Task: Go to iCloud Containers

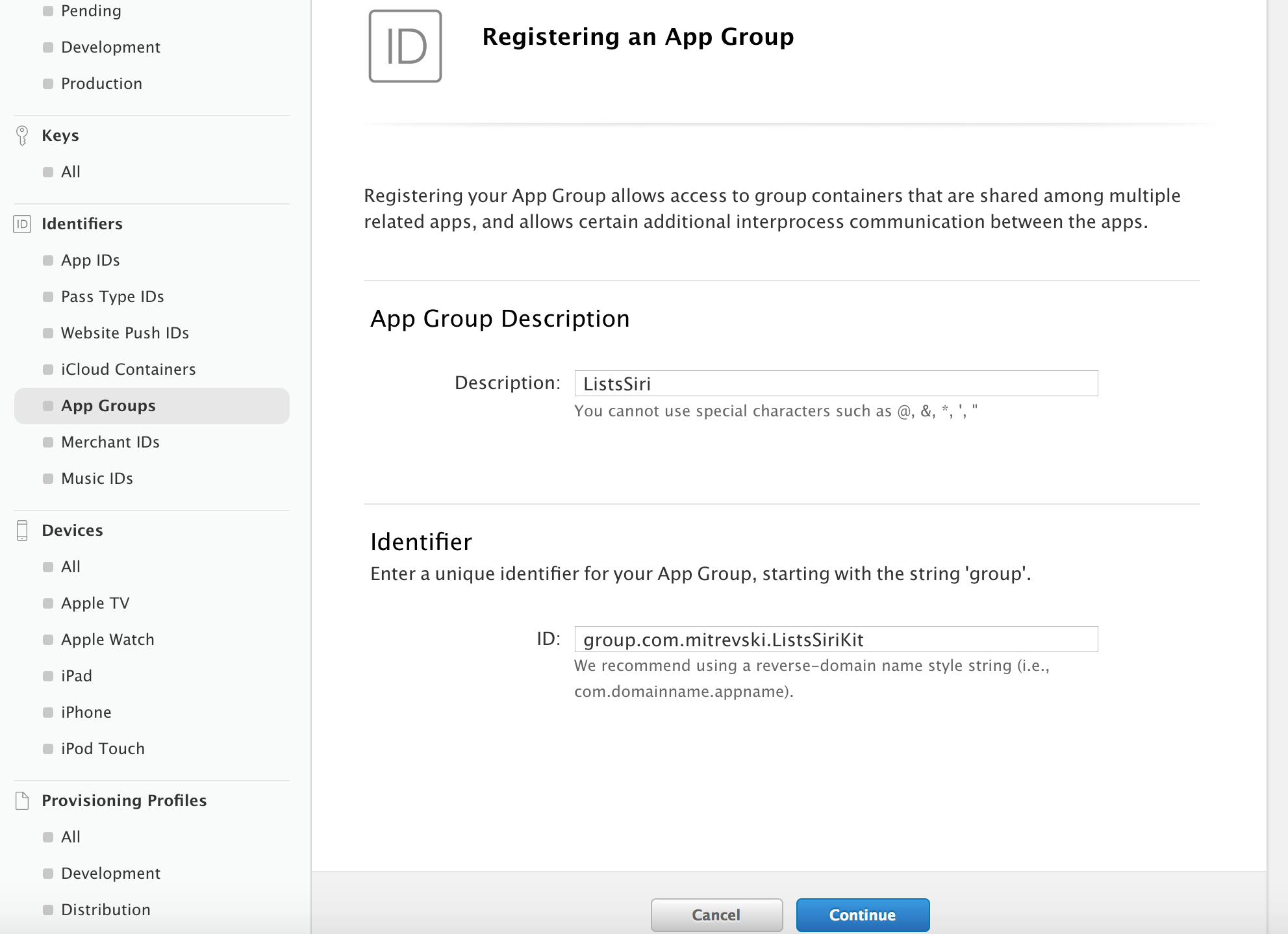Action: [x=128, y=370]
